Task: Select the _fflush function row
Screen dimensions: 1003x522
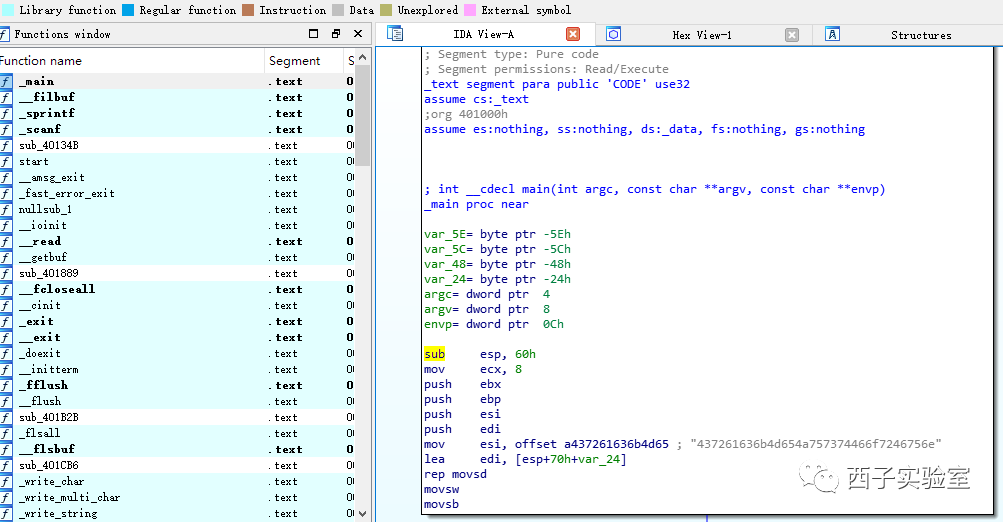Action: (178, 385)
